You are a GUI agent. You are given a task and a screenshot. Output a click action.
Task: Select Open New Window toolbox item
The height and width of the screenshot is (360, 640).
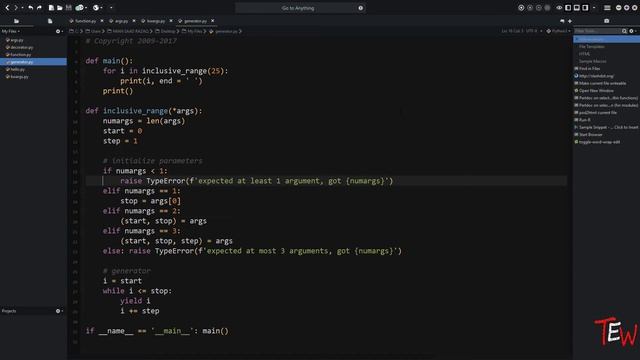point(593,91)
